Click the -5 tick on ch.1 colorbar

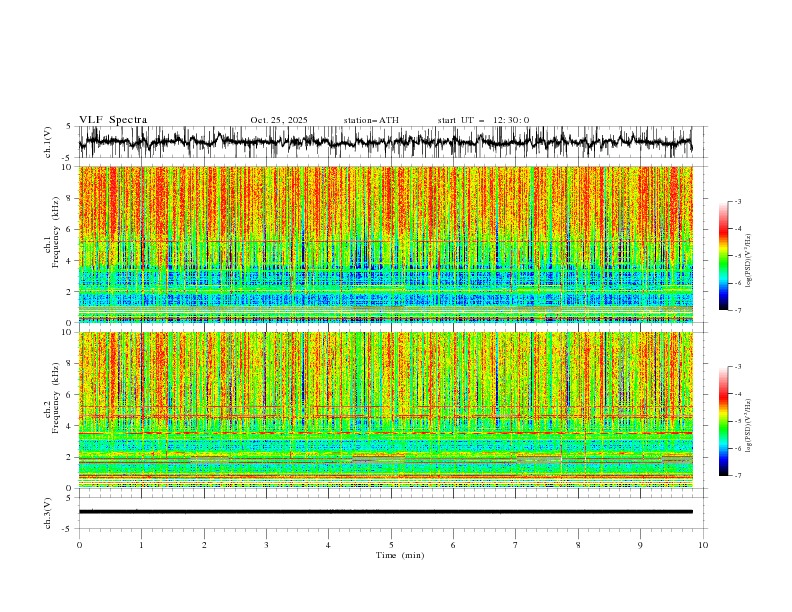(737, 256)
